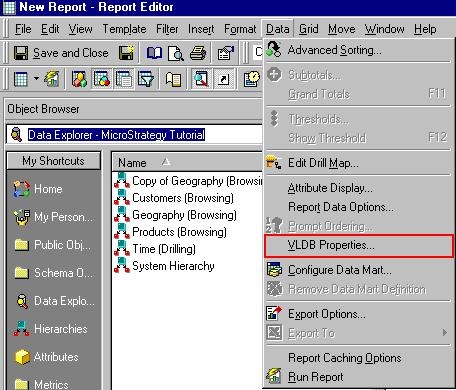Open the Move menu
Image resolution: width=456 pixels, height=390 pixels.
(341, 29)
